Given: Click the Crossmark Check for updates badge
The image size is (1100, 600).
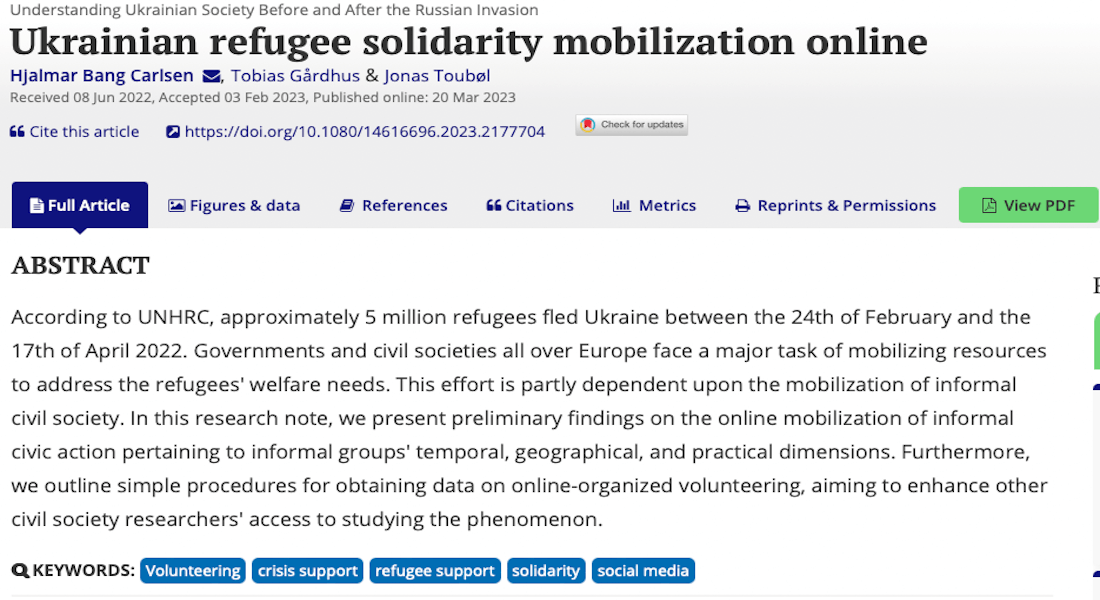Looking at the screenshot, I should pos(631,125).
